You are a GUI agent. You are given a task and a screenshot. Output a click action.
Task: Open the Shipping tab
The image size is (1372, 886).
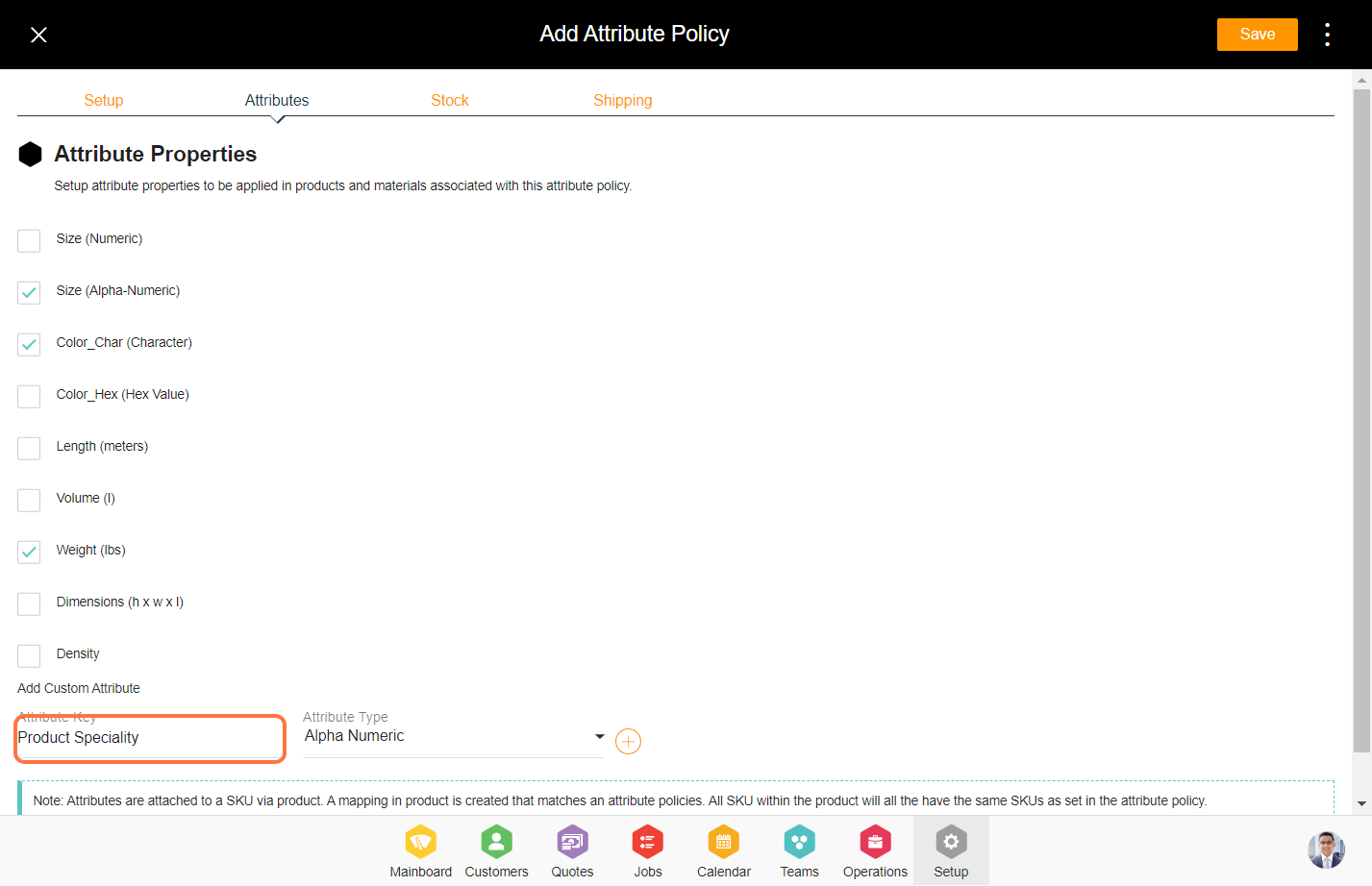tap(623, 100)
